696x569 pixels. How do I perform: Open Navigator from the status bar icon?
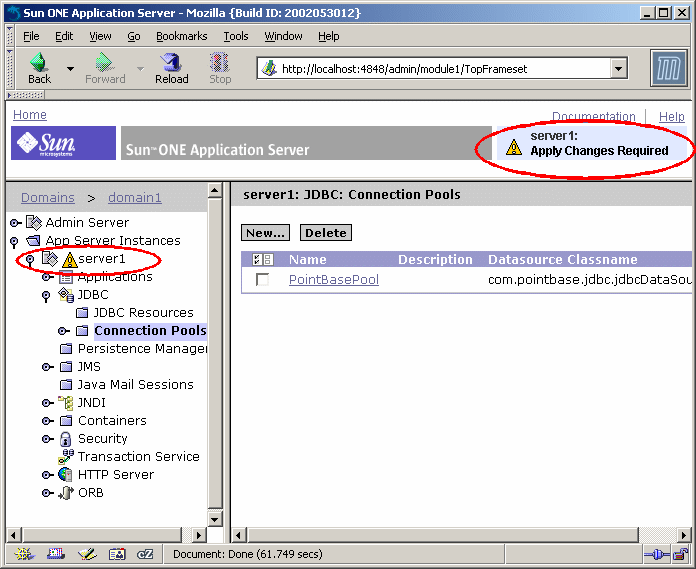click(x=24, y=553)
